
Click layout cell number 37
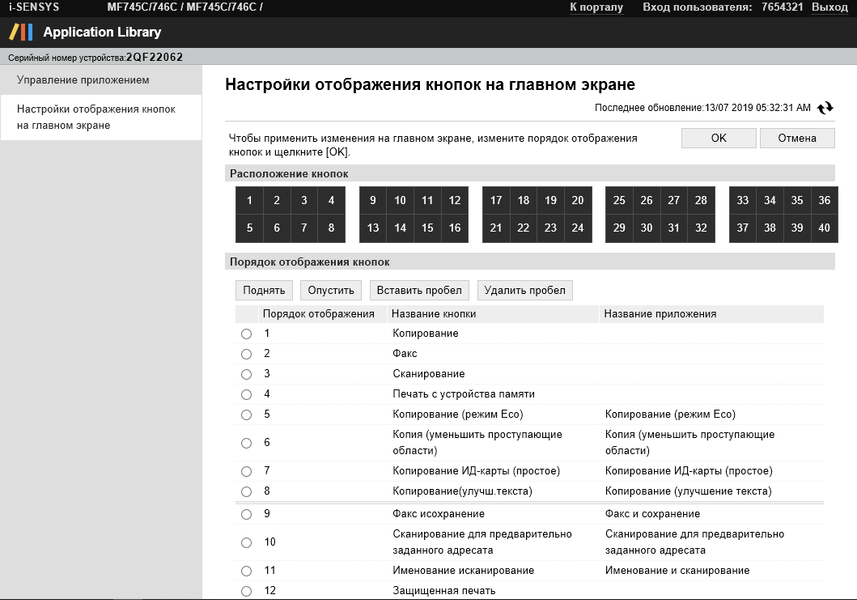[x=742, y=228]
